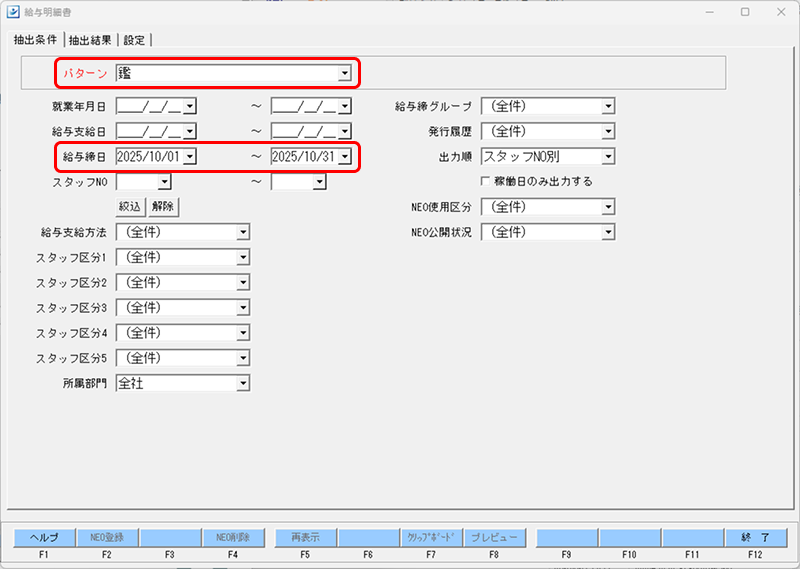Viewport: 800px width, 569px height.
Task: Open the 発行履歴 dropdown
Action: coord(608,131)
